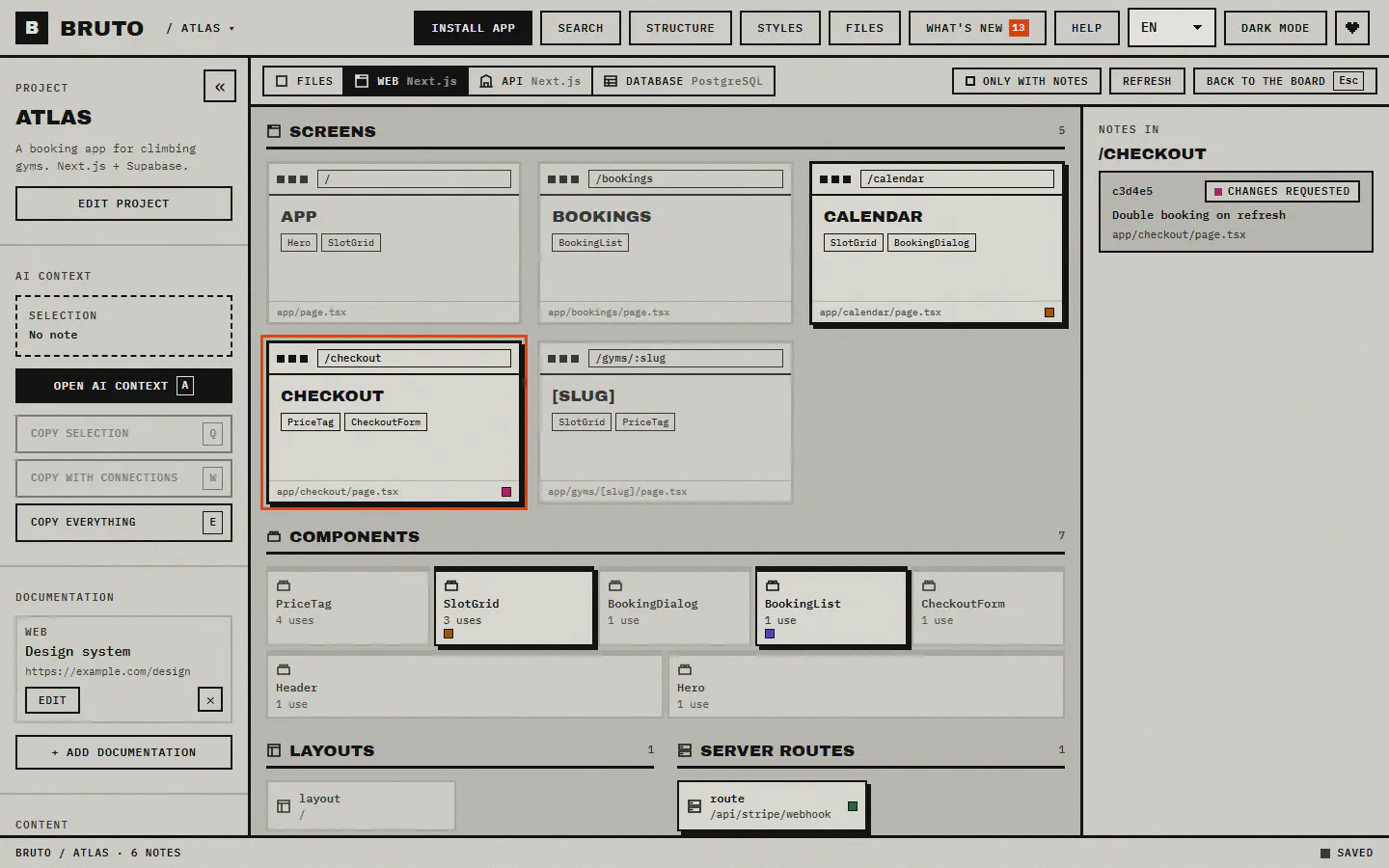Open the Search menu
The width and height of the screenshot is (1389, 868).
click(581, 28)
